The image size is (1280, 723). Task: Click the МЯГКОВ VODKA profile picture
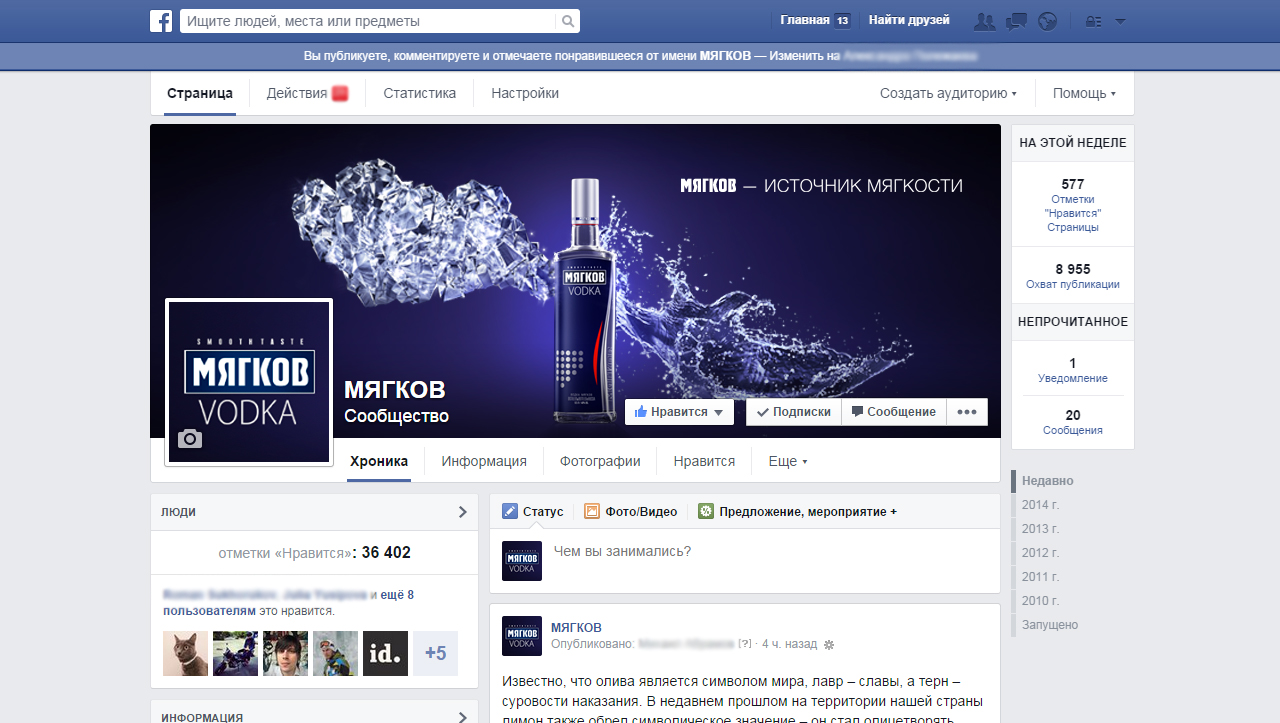249,382
